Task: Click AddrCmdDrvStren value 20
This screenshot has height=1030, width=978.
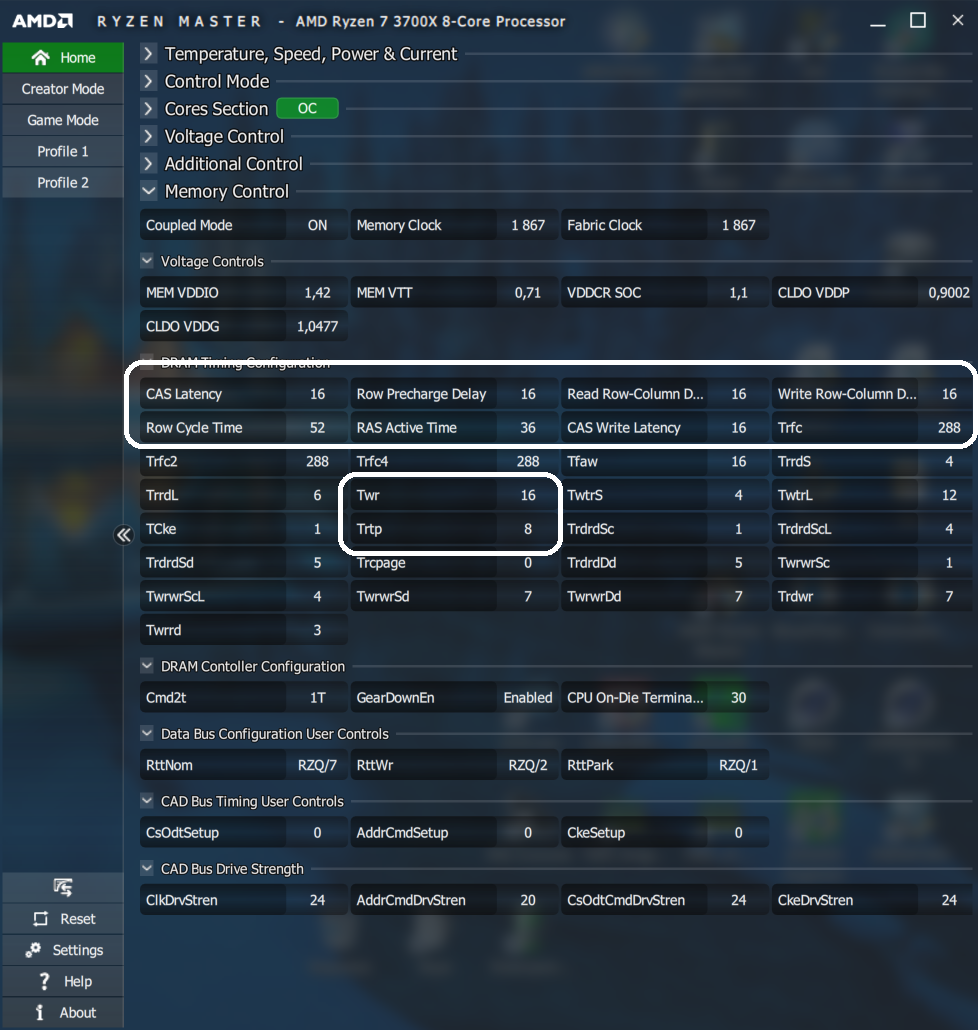Action: click(x=527, y=900)
